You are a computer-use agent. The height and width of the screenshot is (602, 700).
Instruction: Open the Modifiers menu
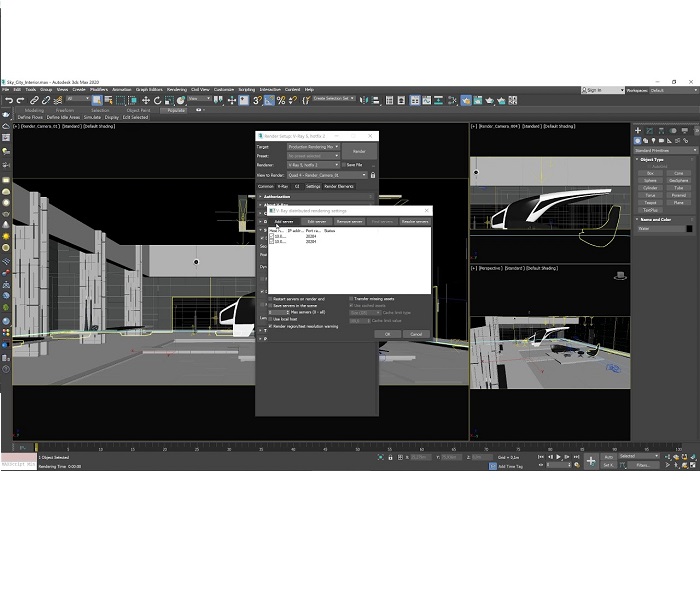click(99, 90)
